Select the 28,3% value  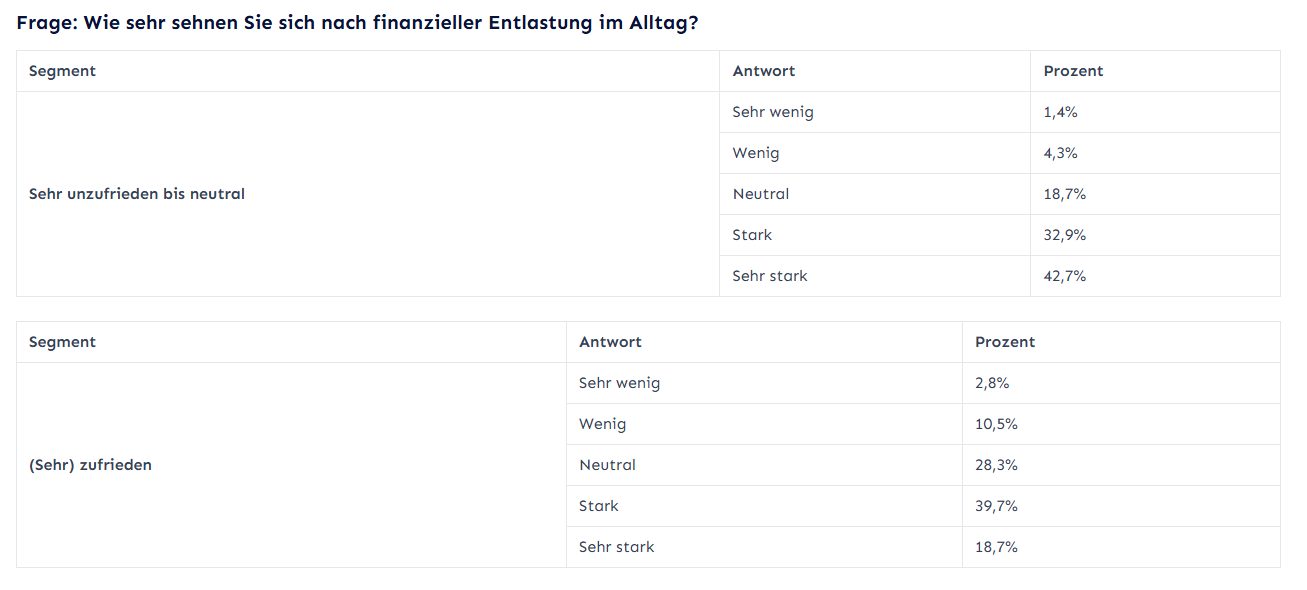(x=996, y=465)
